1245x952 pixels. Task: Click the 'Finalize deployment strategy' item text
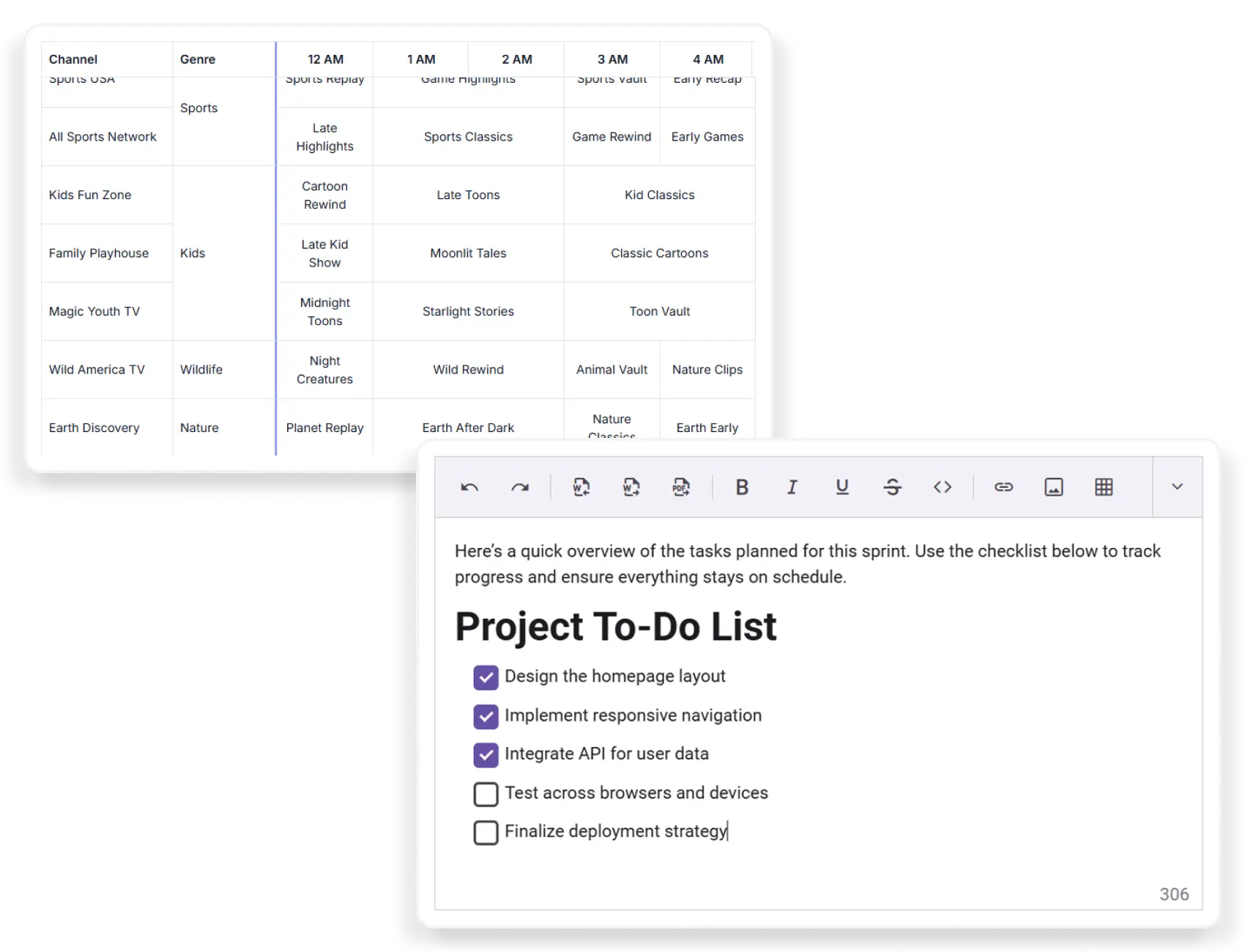point(616,831)
